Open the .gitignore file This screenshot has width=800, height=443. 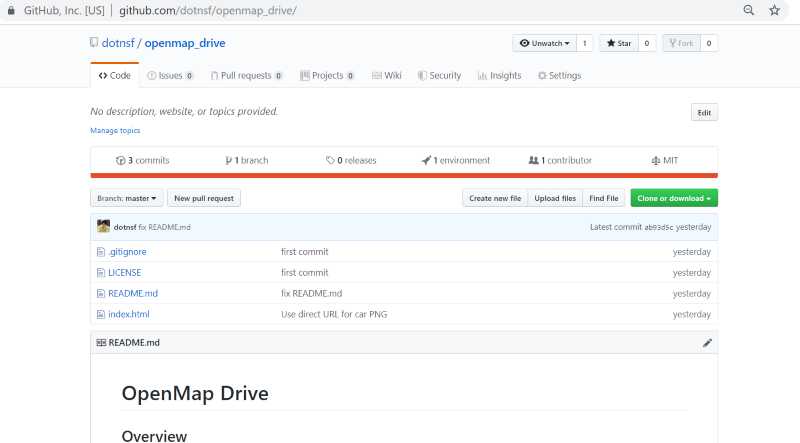pyautogui.click(x=127, y=252)
